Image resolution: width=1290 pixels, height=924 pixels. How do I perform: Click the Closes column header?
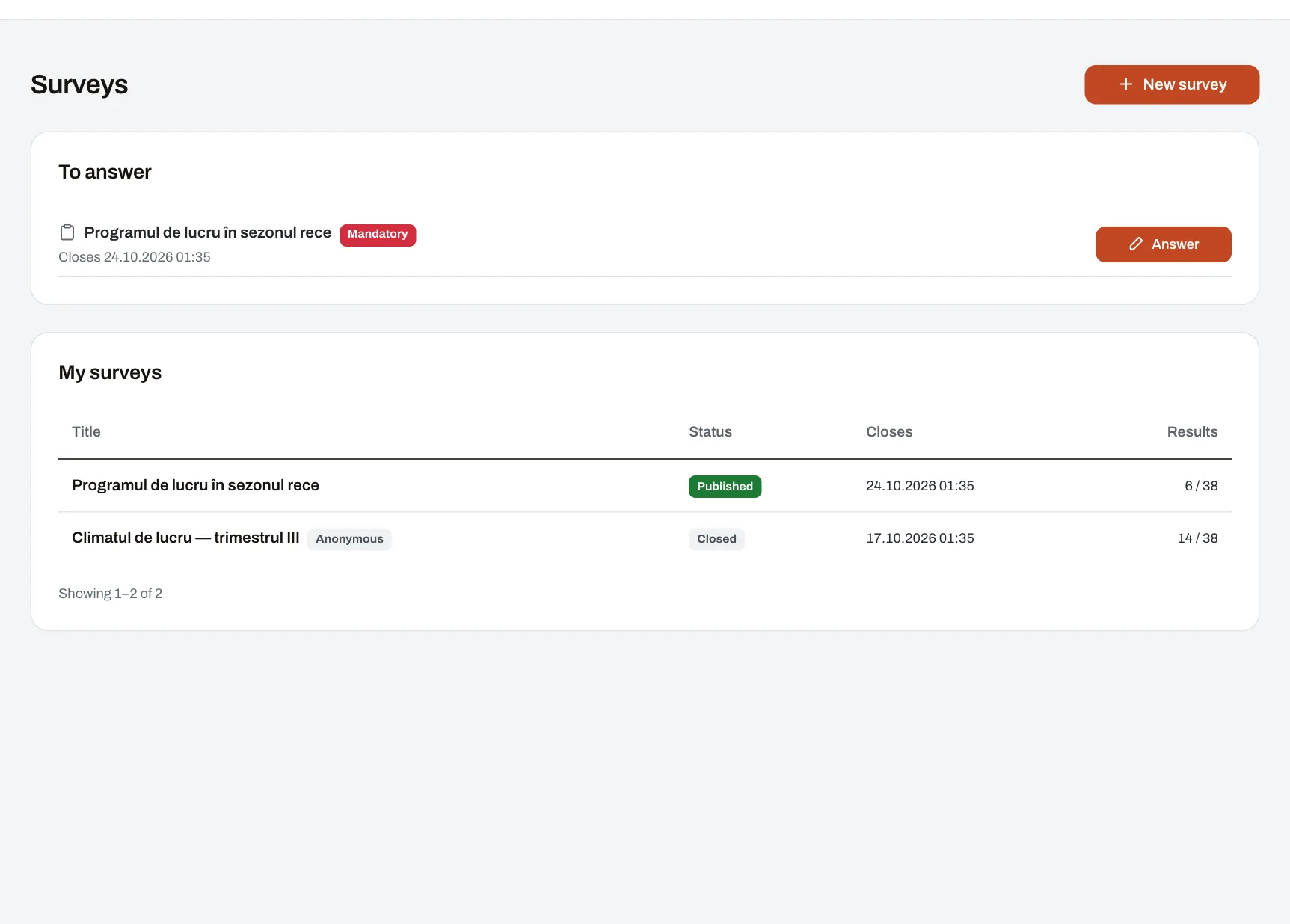(888, 432)
